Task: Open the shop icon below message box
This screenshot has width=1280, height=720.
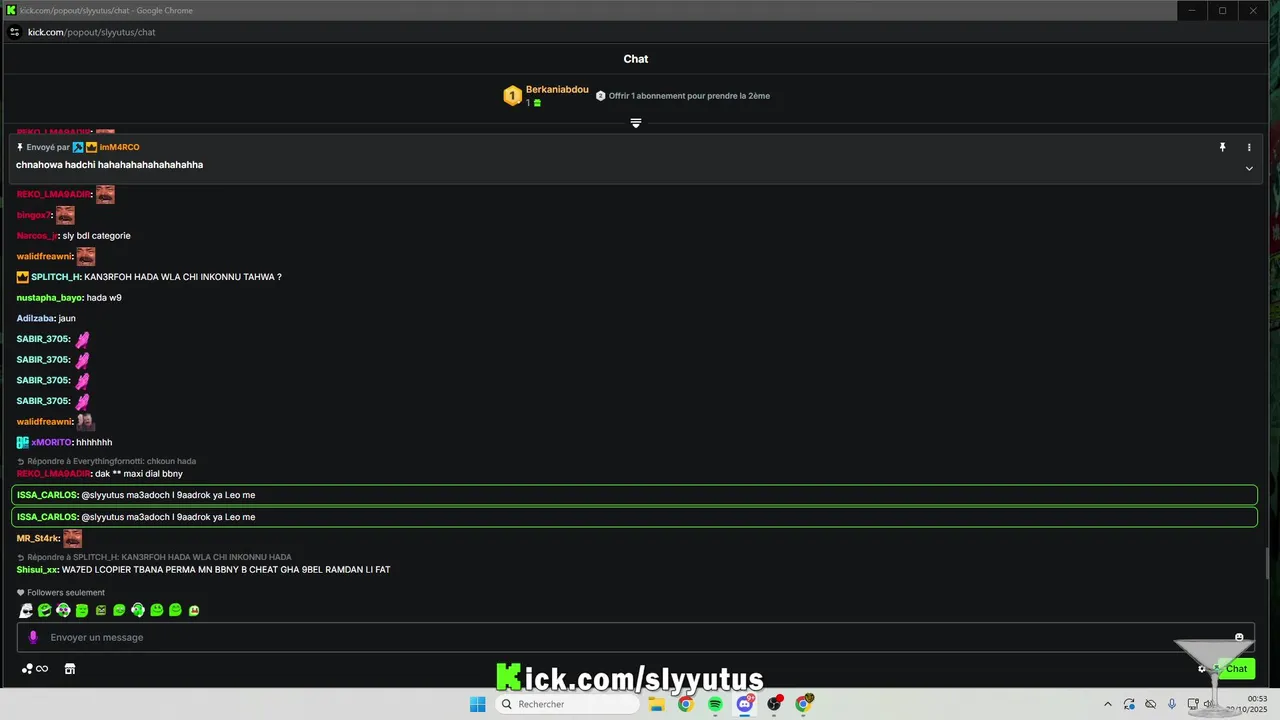Action: click(70, 669)
